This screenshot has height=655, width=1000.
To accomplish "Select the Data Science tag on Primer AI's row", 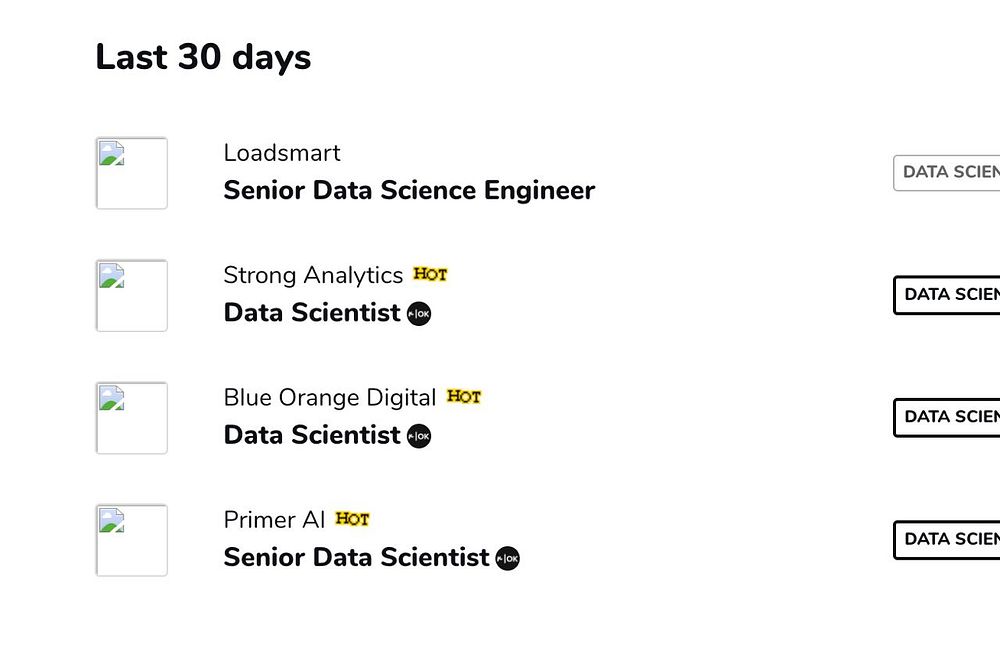I will point(949,540).
